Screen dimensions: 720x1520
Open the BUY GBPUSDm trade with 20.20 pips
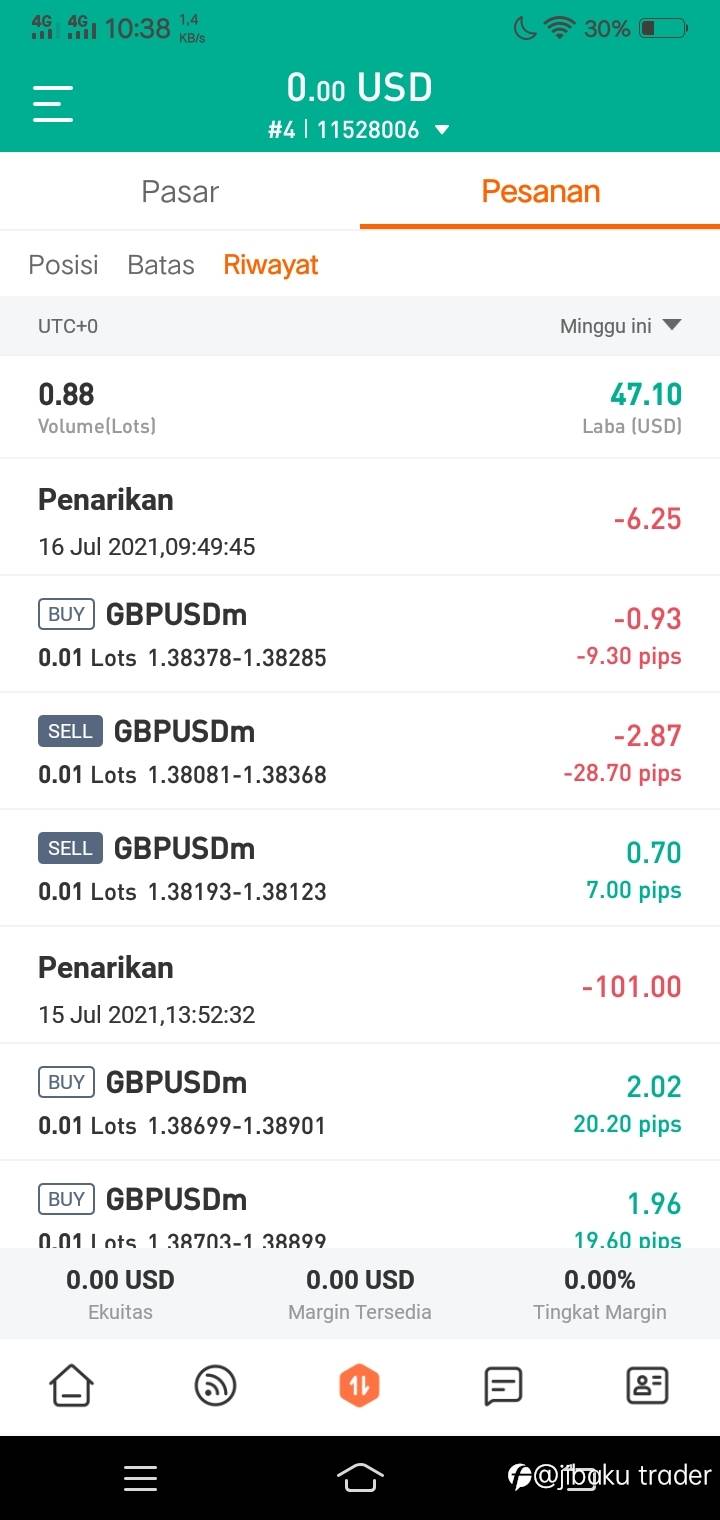[x=360, y=1102]
